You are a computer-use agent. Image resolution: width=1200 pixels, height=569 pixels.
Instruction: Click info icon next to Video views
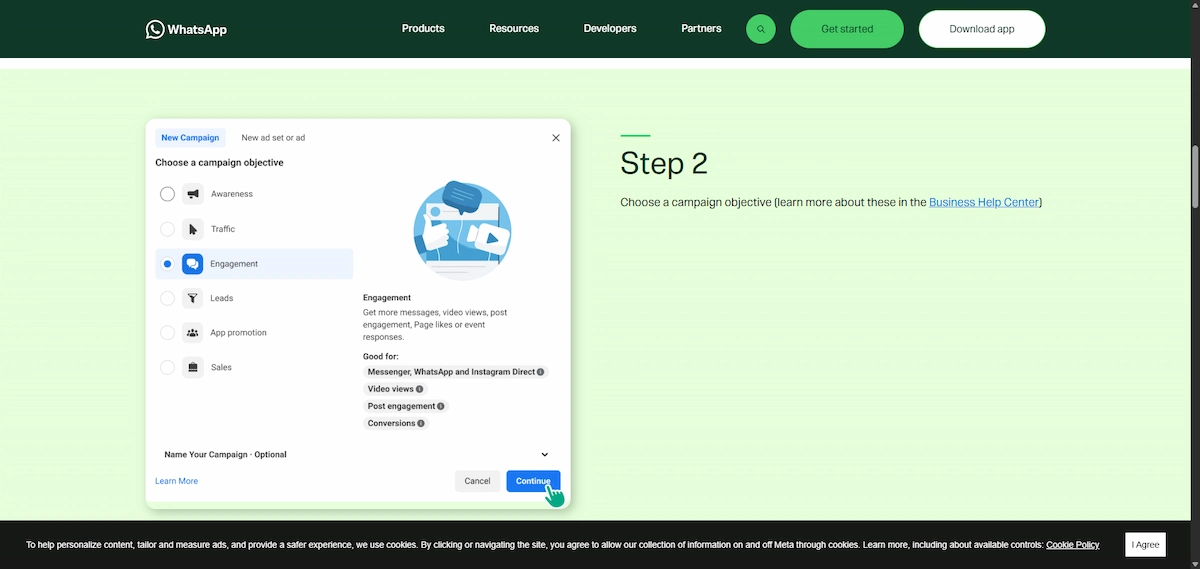(420, 389)
